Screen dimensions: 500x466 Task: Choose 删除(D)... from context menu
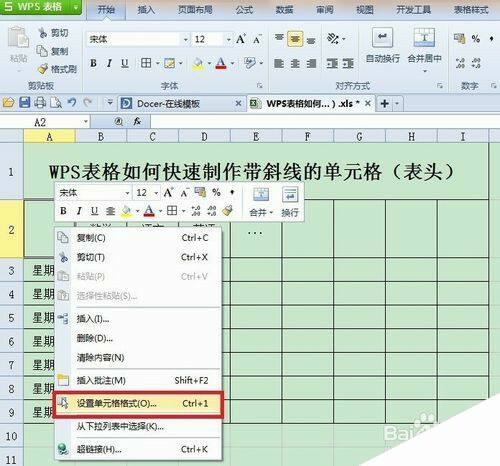(x=138, y=338)
